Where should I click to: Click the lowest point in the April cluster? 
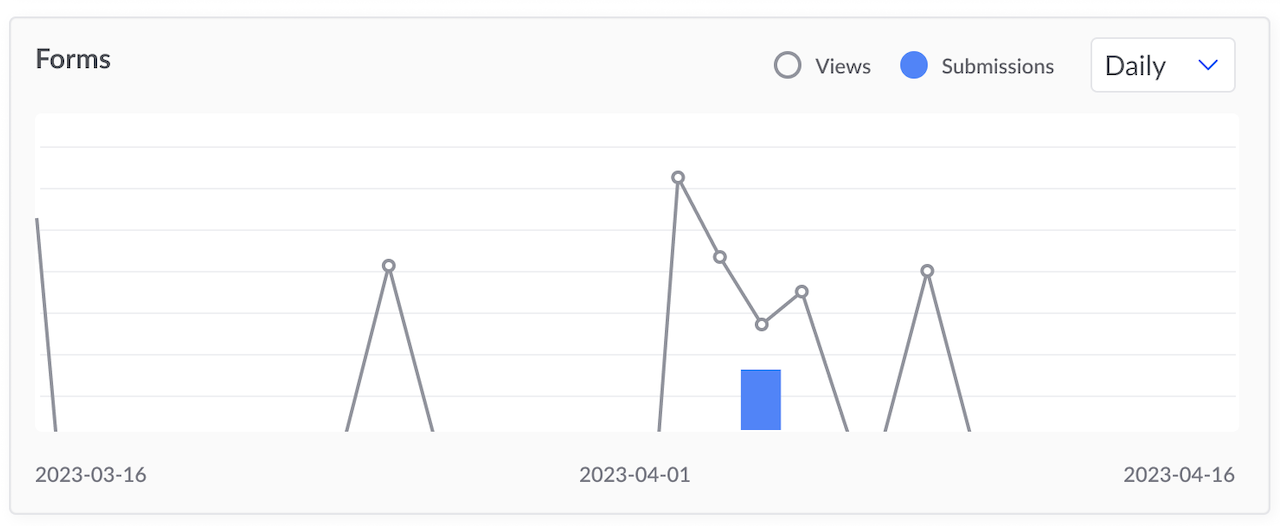coord(762,324)
